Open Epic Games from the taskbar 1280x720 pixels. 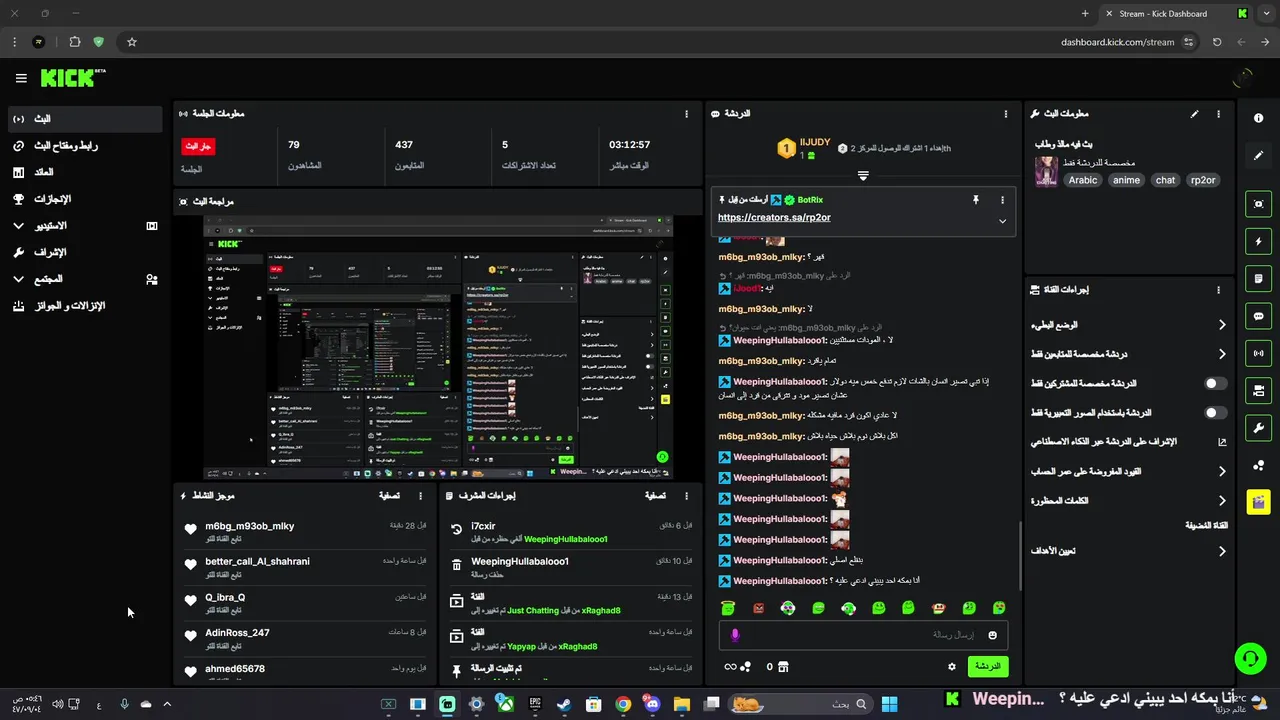(535, 704)
